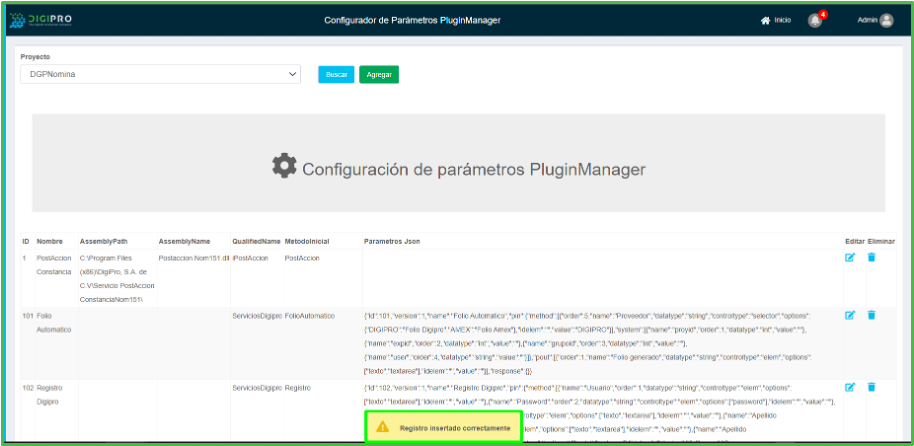914x446 pixels.
Task: Go to Inicio home link
Action: click(776, 20)
